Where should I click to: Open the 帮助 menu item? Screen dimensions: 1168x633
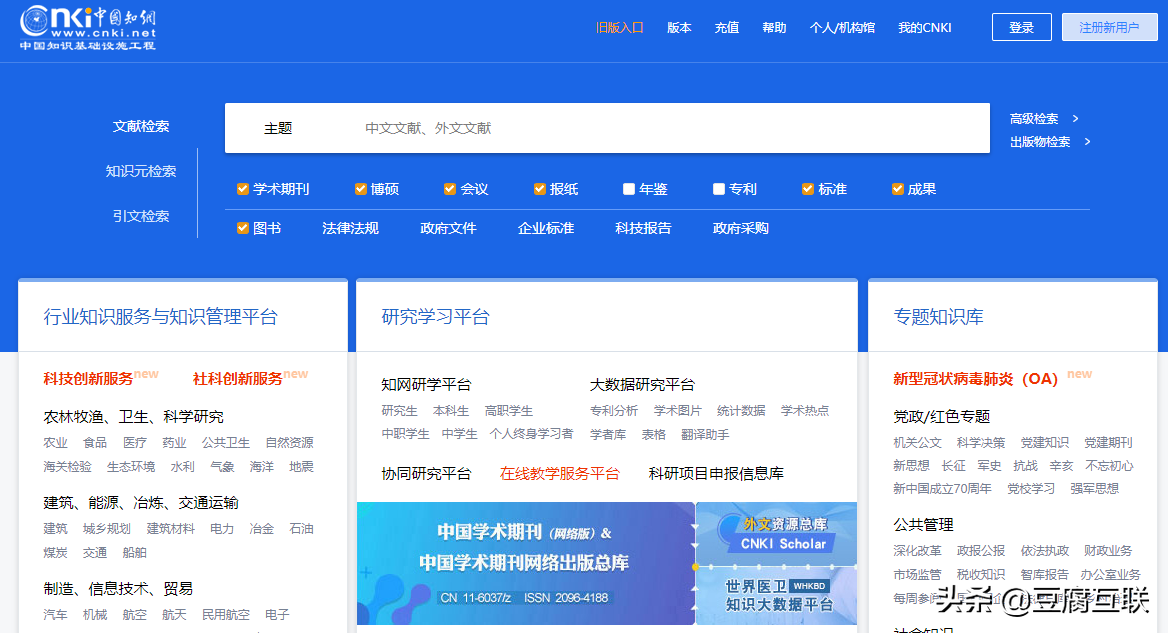(x=774, y=28)
